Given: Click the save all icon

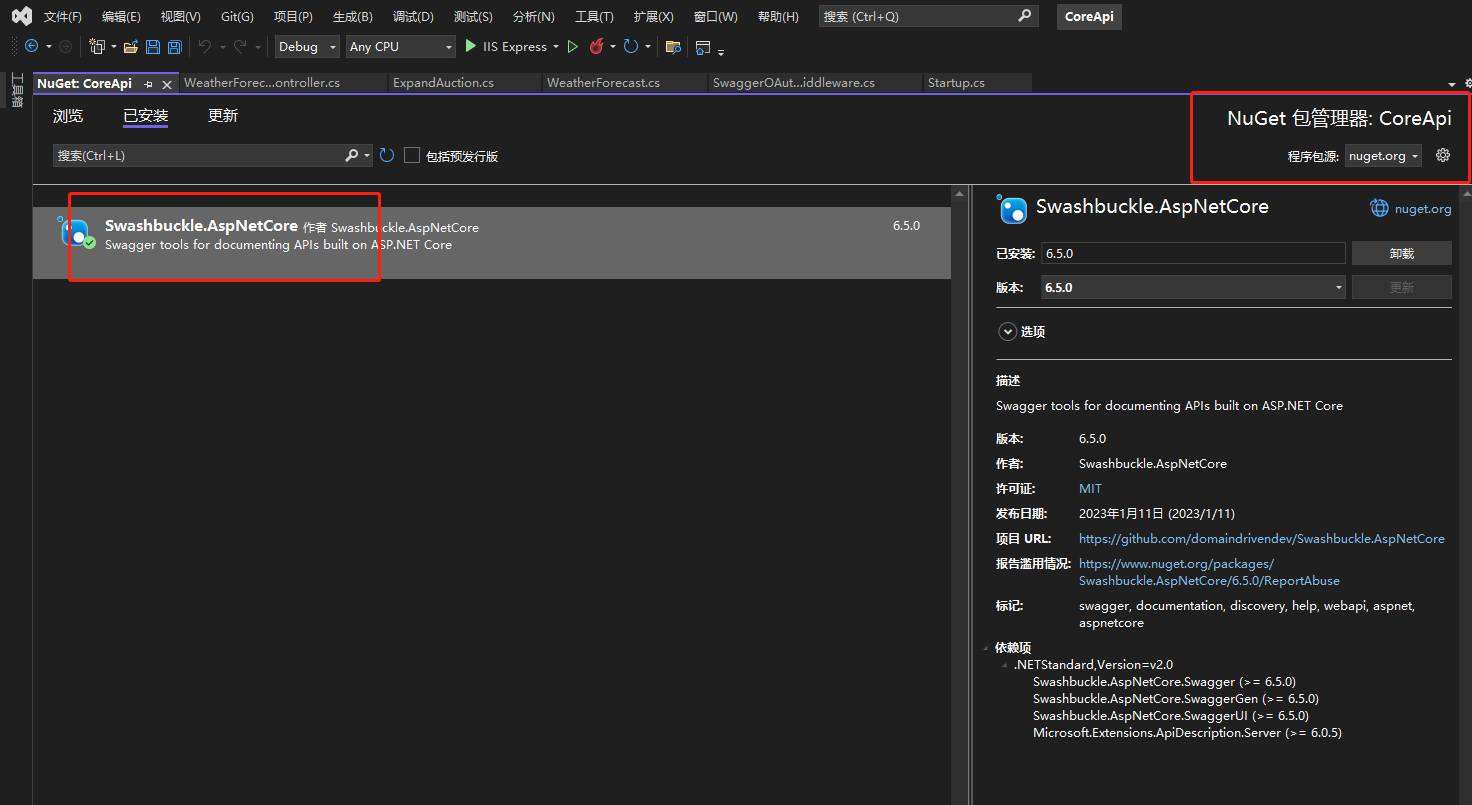Looking at the screenshot, I should point(175,46).
